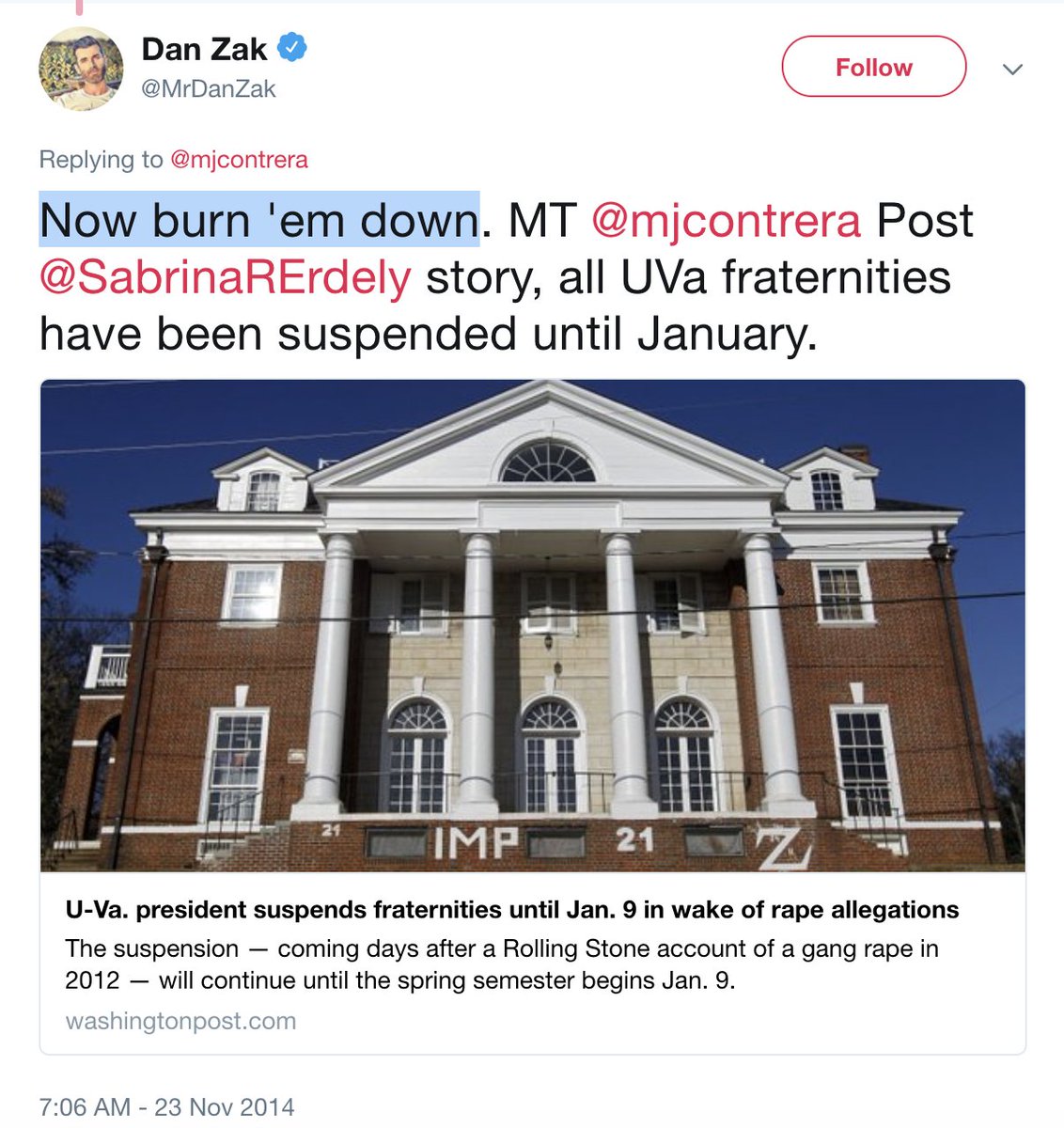Open the @SabrinaRErdely mention
Image resolution: width=1064 pixels, height=1128 pixels.
226,277
